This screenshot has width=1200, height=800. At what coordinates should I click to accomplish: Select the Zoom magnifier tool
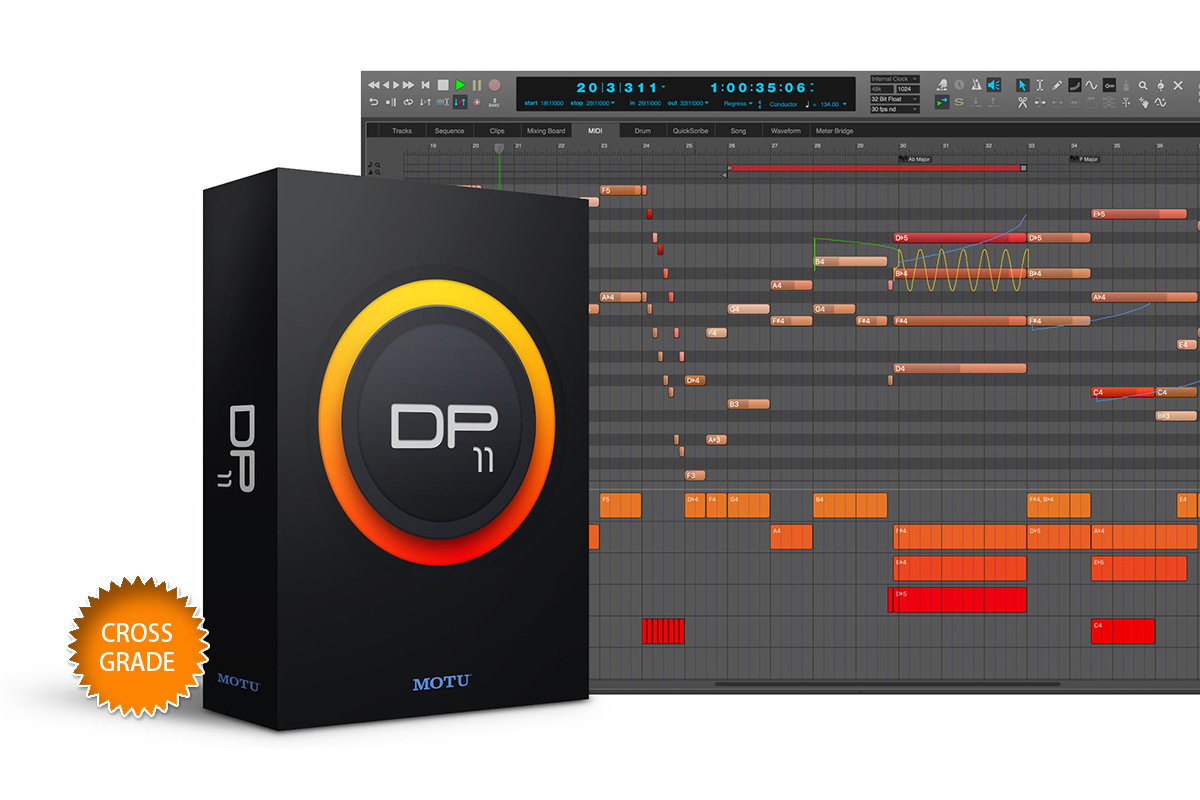click(x=1143, y=85)
